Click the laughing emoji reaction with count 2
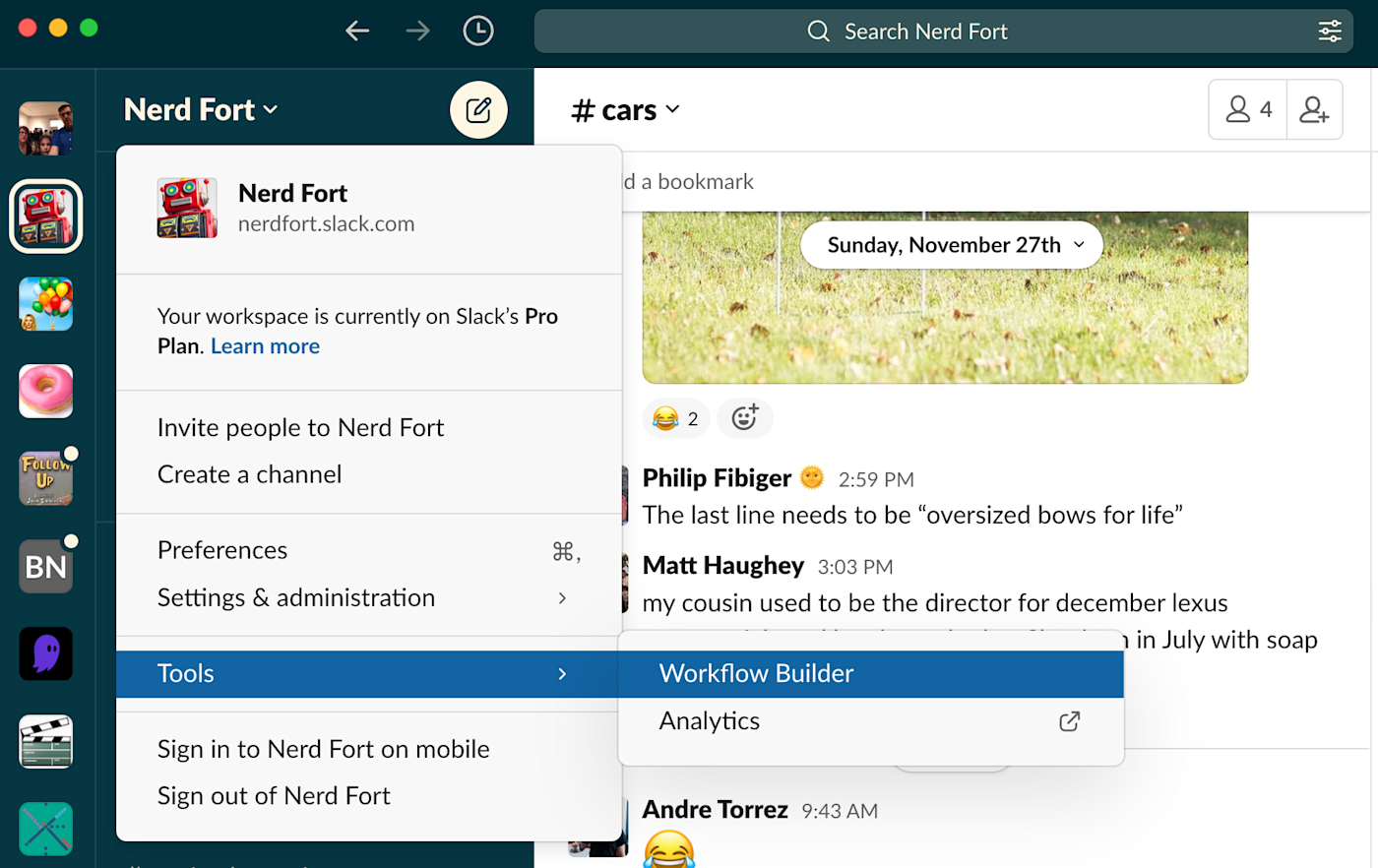The width and height of the screenshot is (1378, 868). tap(675, 418)
